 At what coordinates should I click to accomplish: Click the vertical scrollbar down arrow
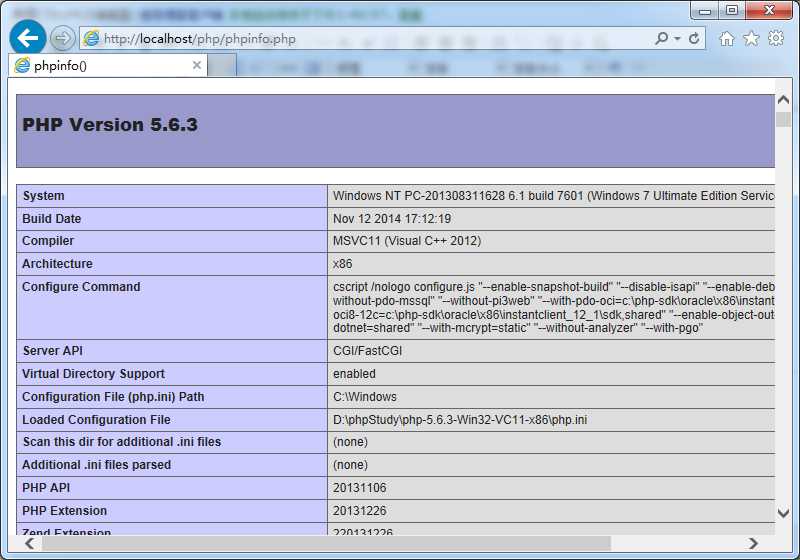coord(783,513)
